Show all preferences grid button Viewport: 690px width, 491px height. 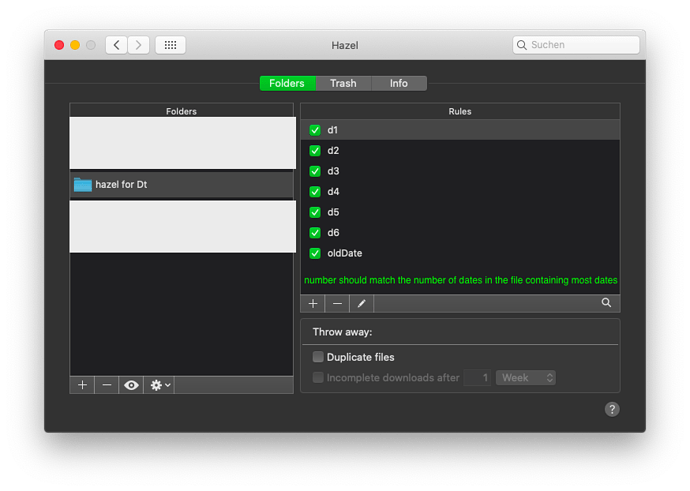pyautogui.click(x=170, y=45)
